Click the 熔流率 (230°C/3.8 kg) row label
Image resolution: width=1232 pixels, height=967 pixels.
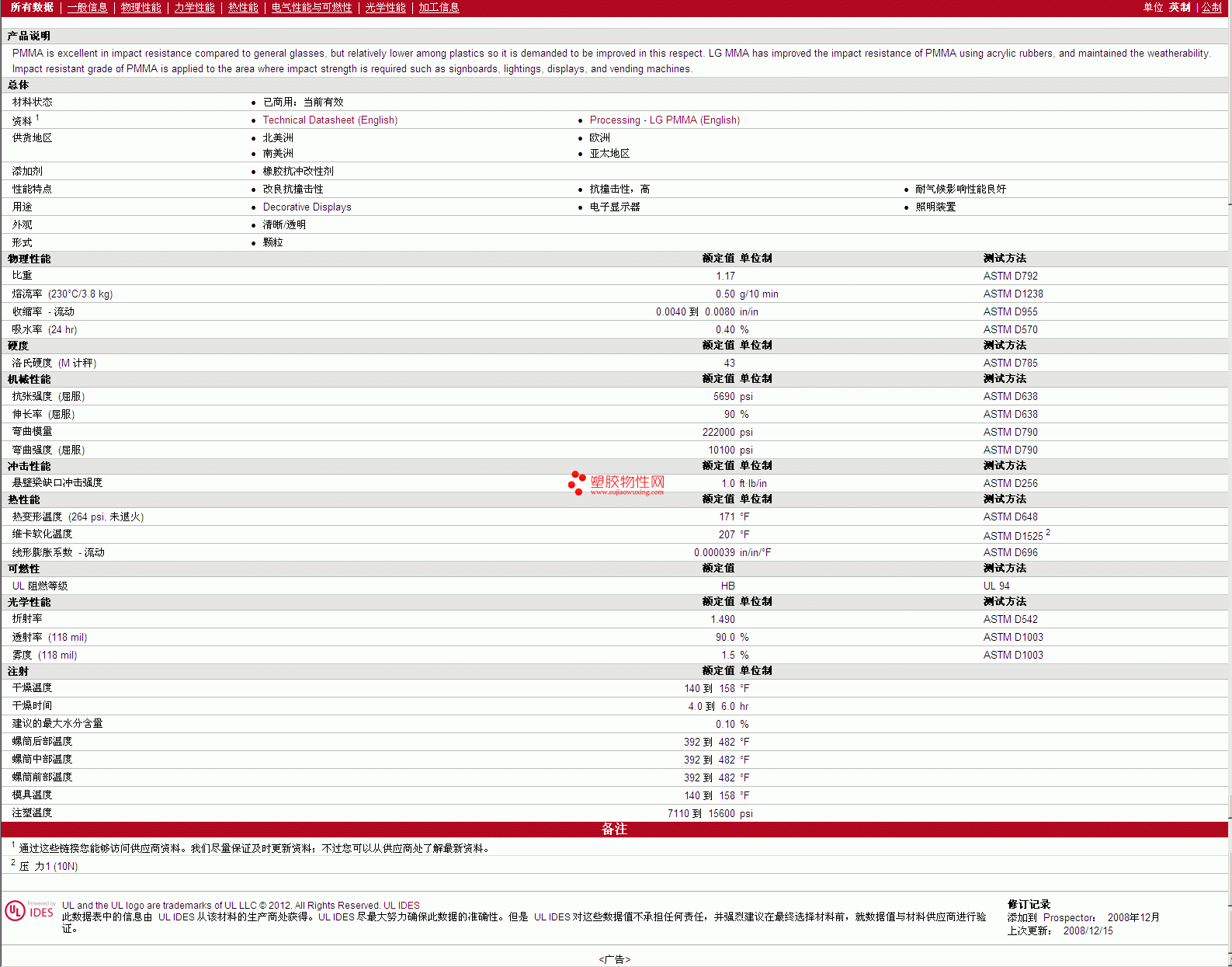pos(62,294)
